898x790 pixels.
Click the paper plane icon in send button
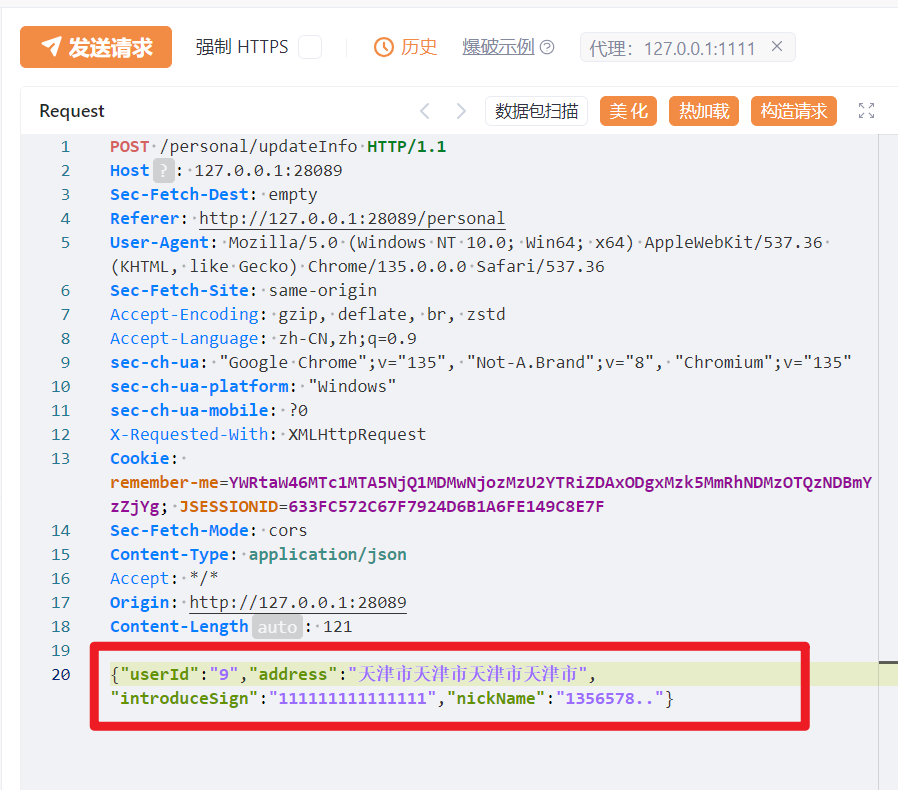coord(50,47)
